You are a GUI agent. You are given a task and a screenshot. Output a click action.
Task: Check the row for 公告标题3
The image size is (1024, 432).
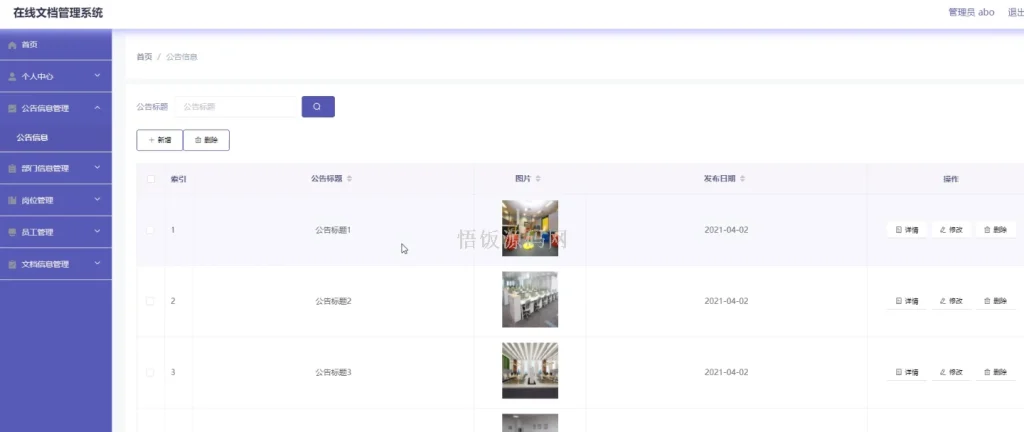(x=150, y=372)
